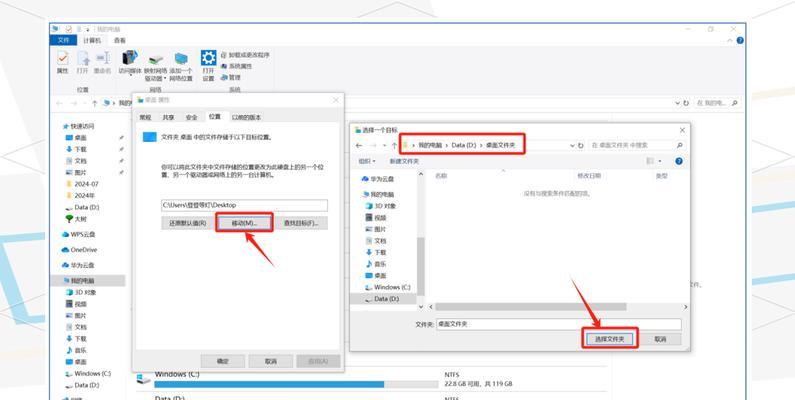The image size is (795, 400).
Task: Click the Desktop path field in properties
Action: (x=244, y=205)
